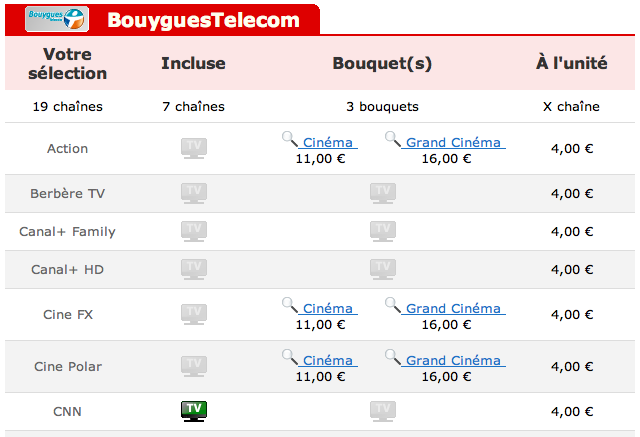Click grey TV icon in Action Incluse column

click(x=194, y=148)
